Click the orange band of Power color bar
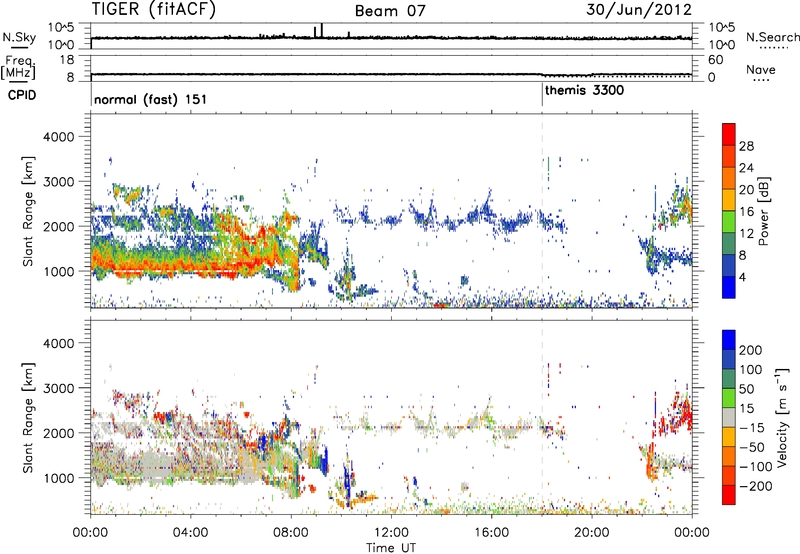 coord(729,178)
